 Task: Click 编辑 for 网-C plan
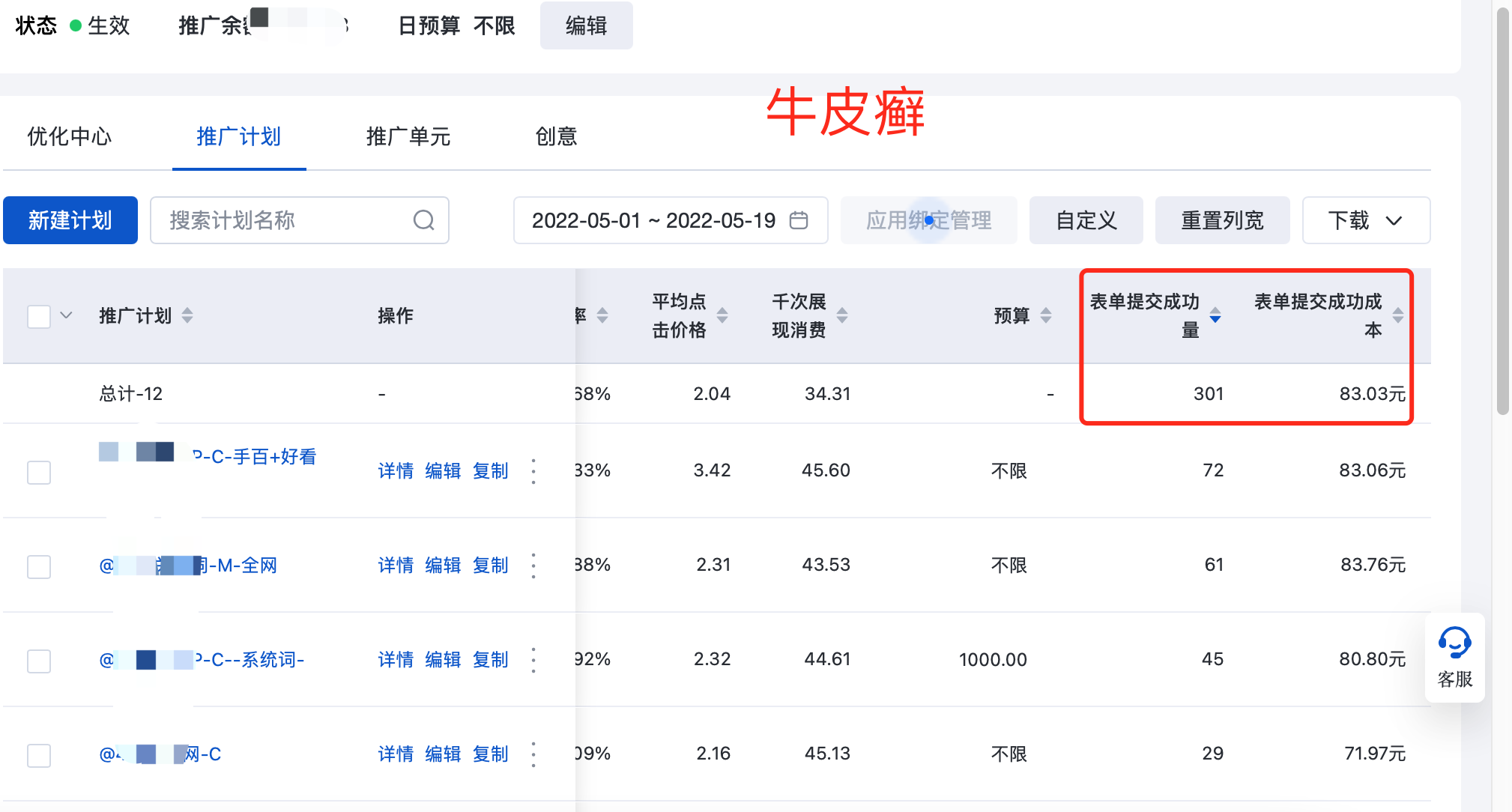[x=443, y=754]
